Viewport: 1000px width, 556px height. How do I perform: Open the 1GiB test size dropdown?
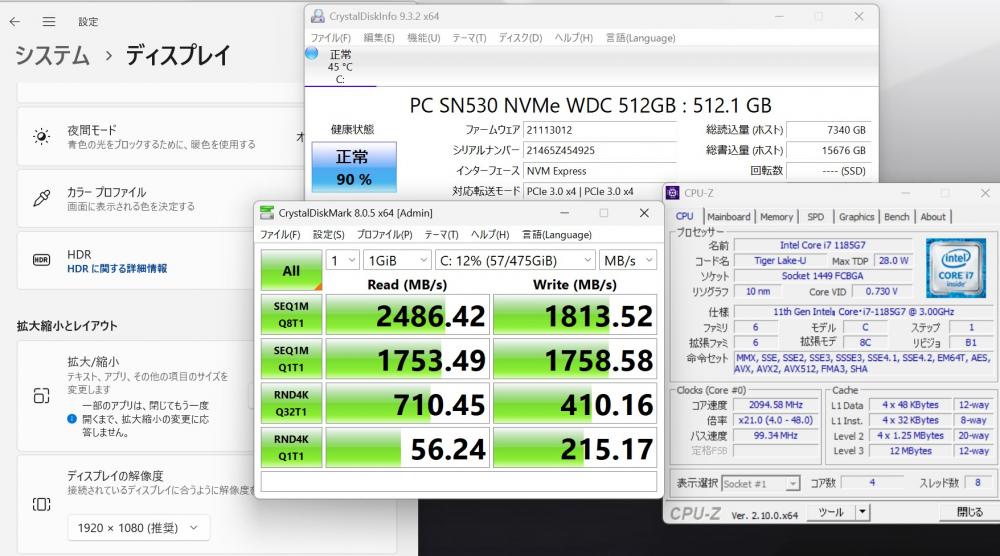(x=397, y=260)
